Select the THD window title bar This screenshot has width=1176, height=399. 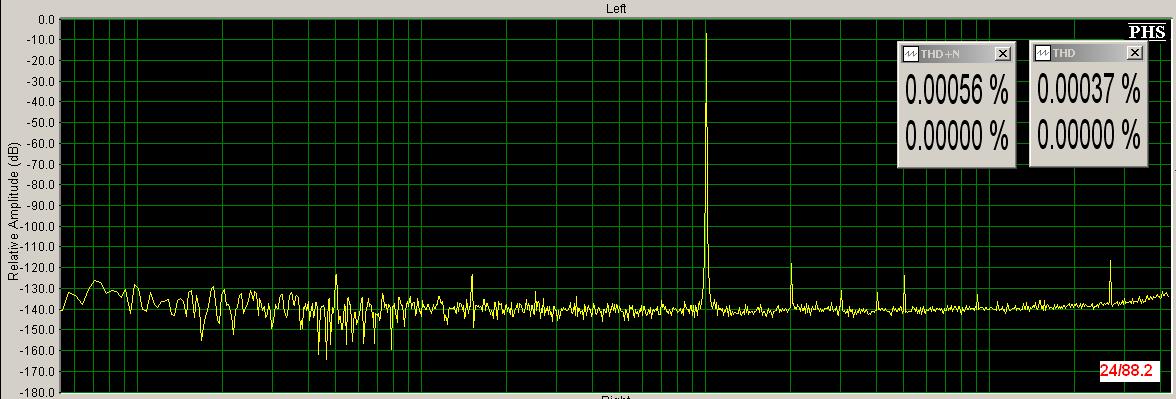[x=1088, y=52]
